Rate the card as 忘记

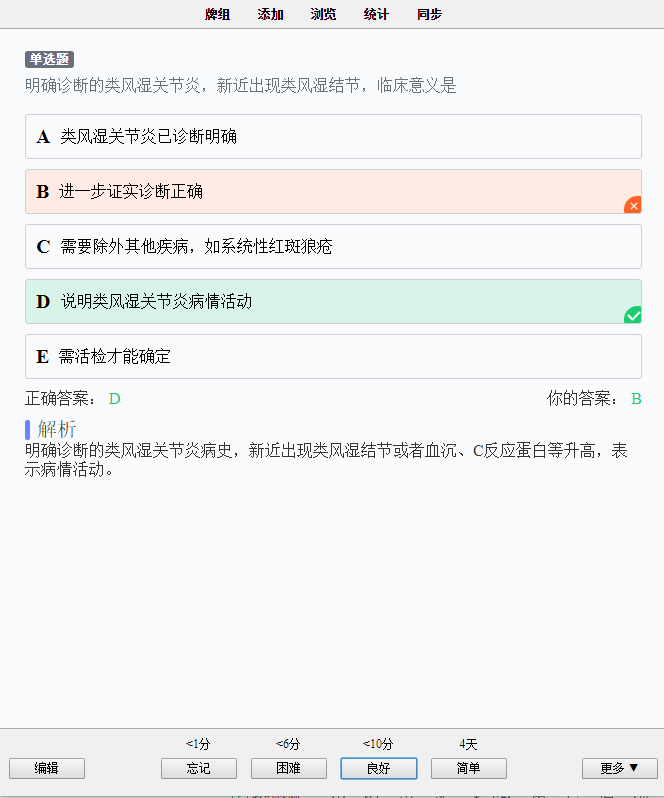pos(199,768)
